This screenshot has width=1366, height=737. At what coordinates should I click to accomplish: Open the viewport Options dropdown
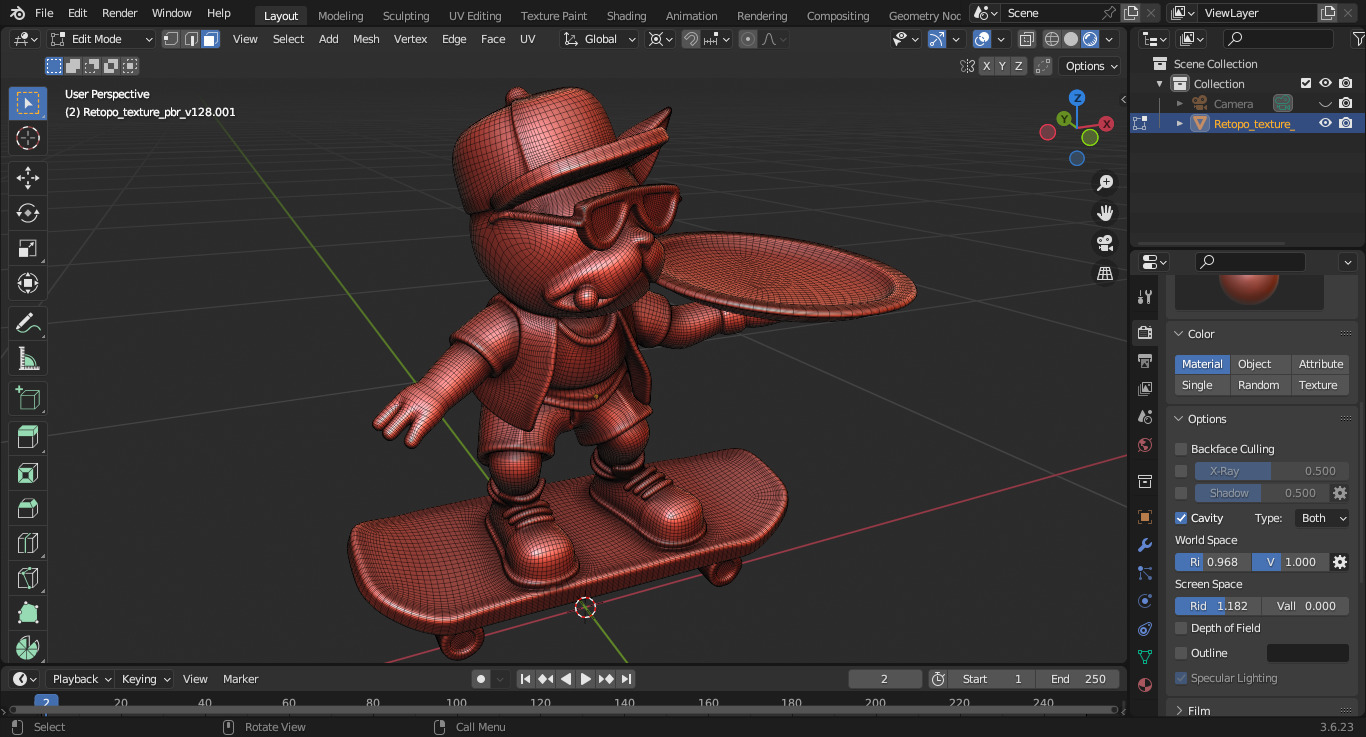[1091, 66]
